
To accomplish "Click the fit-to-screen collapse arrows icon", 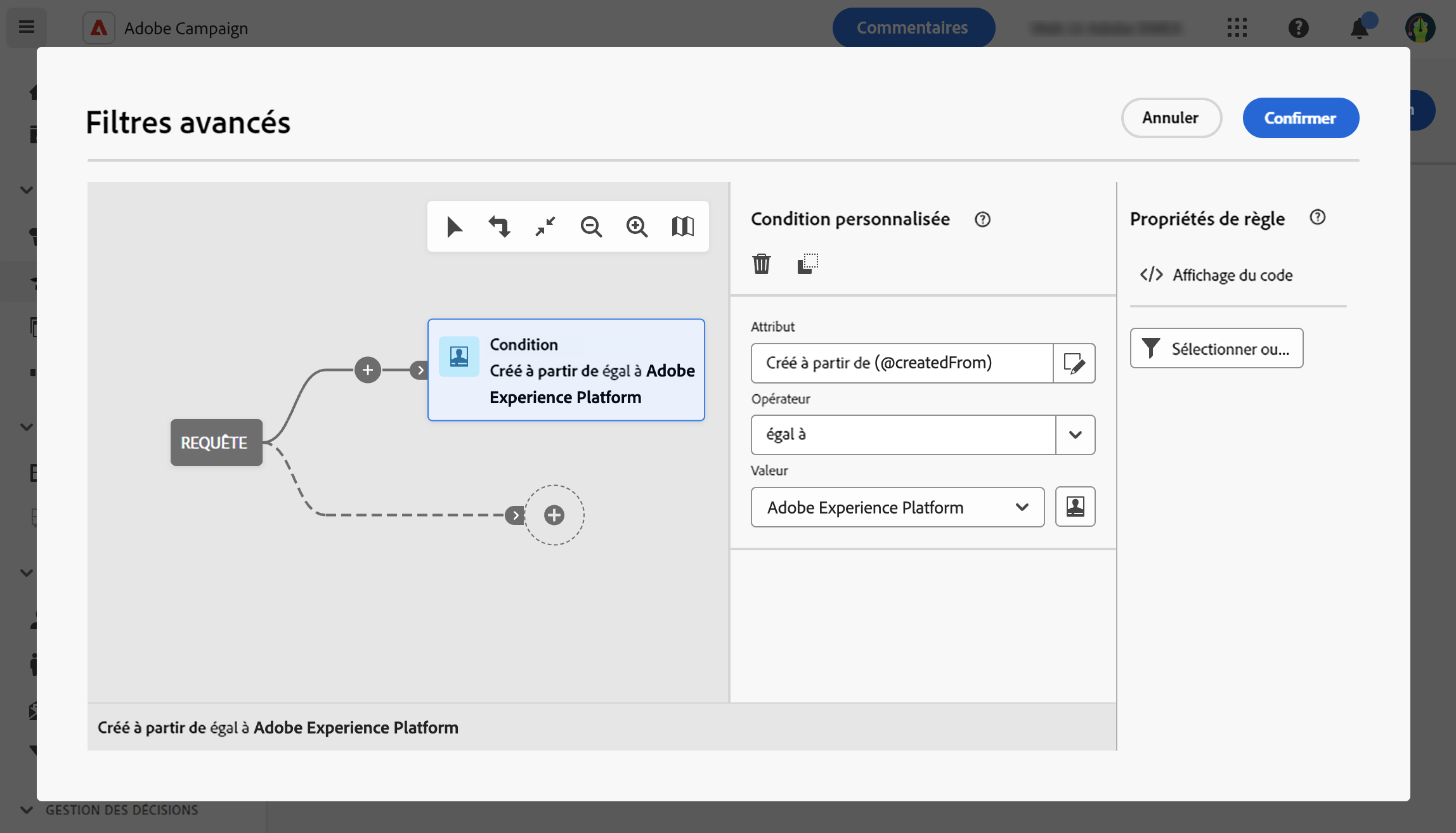I will pos(545,226).
